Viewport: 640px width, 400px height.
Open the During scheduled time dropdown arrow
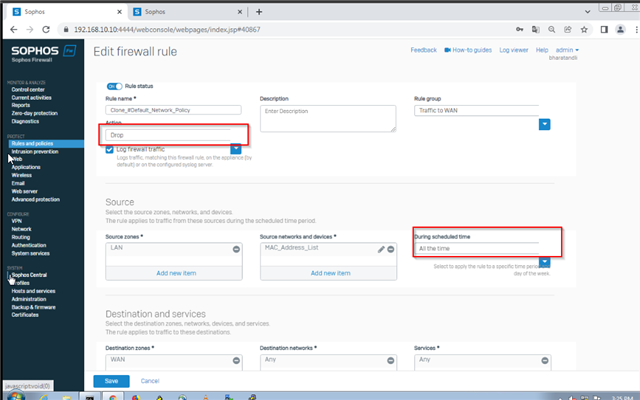click(x=544, y=262)
